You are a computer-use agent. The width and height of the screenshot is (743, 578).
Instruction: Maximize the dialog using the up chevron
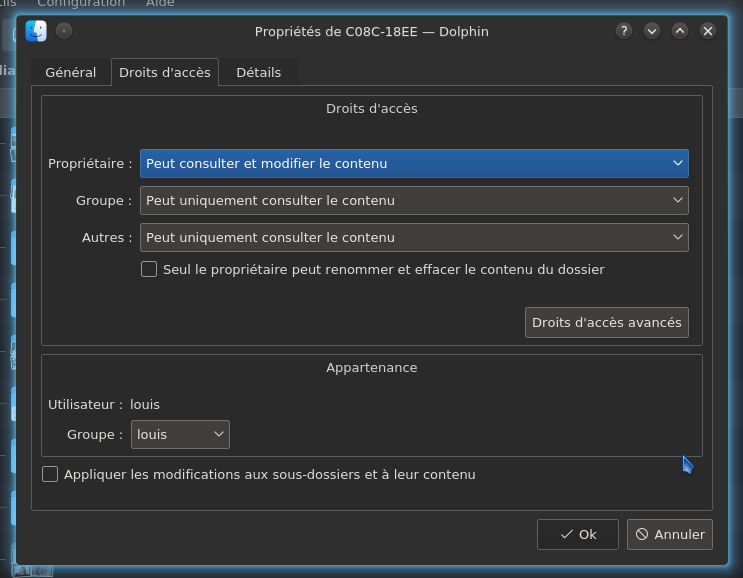tap(680, 31)
